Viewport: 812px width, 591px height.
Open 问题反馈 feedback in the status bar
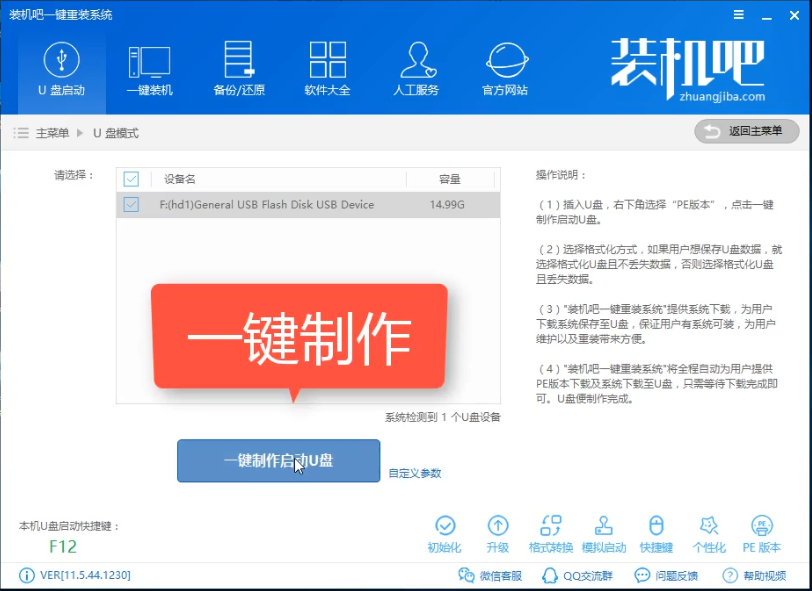[665, 577]
